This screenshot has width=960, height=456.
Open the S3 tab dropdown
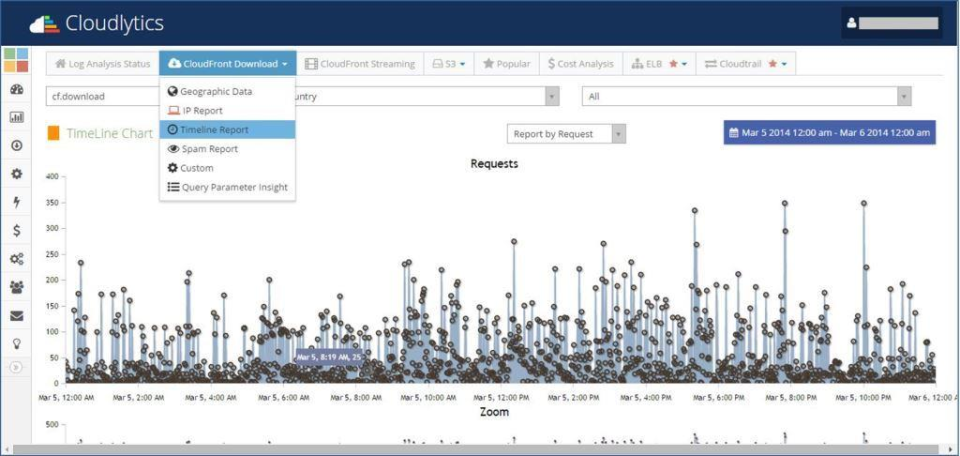click(x=449, y=64)
